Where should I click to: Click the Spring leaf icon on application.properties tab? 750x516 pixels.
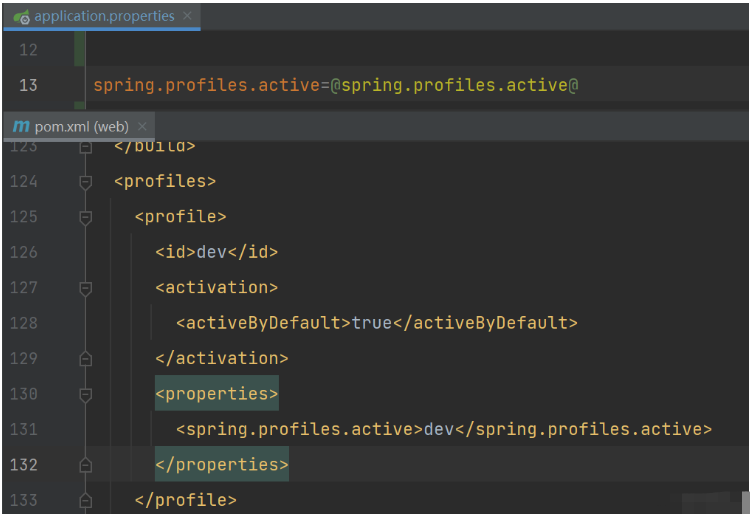pos(21,16)
